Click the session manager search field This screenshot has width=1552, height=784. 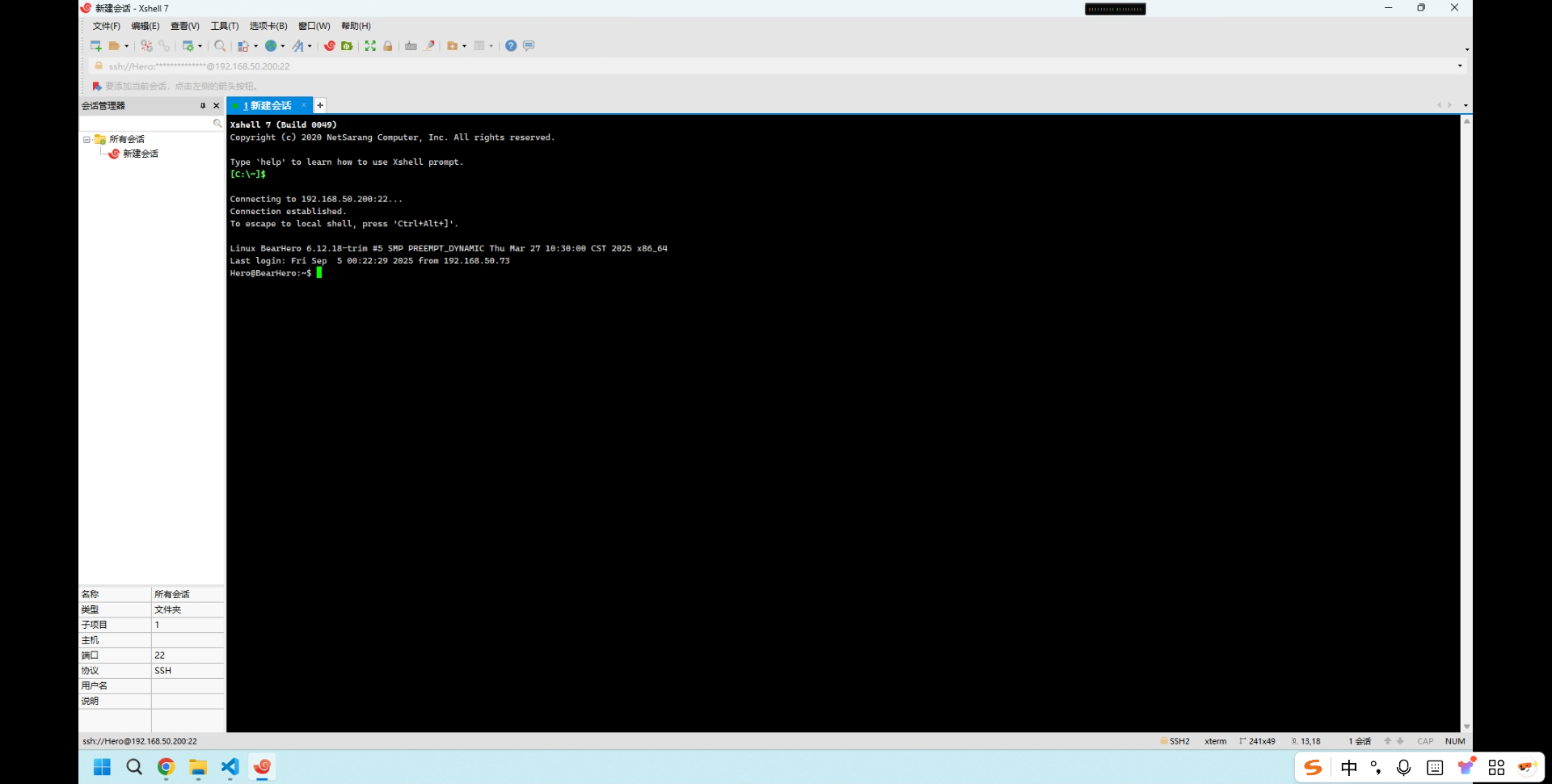pyautogui.click(x=151, y=123)
